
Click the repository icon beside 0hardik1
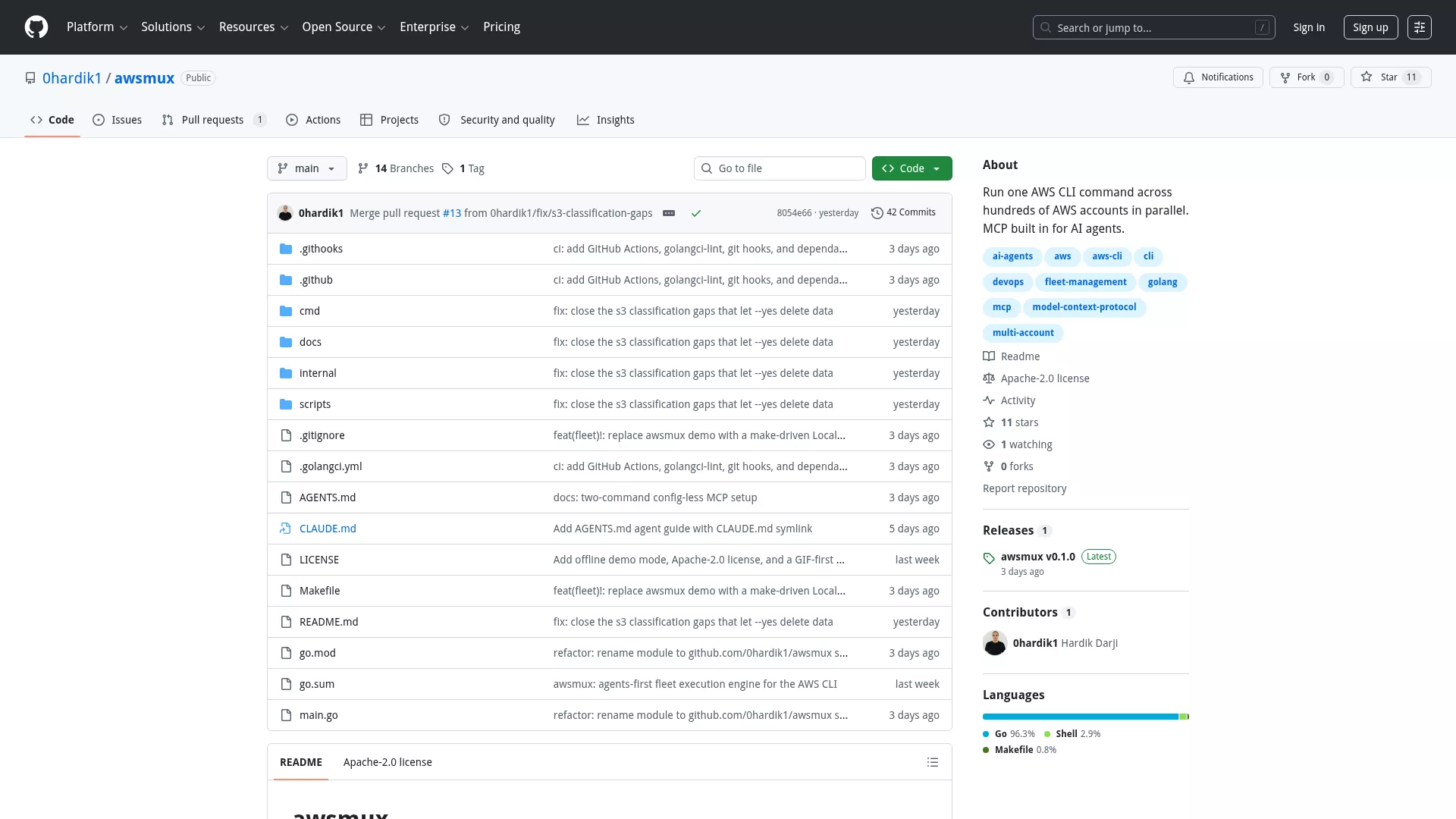(x=30, y=78)
